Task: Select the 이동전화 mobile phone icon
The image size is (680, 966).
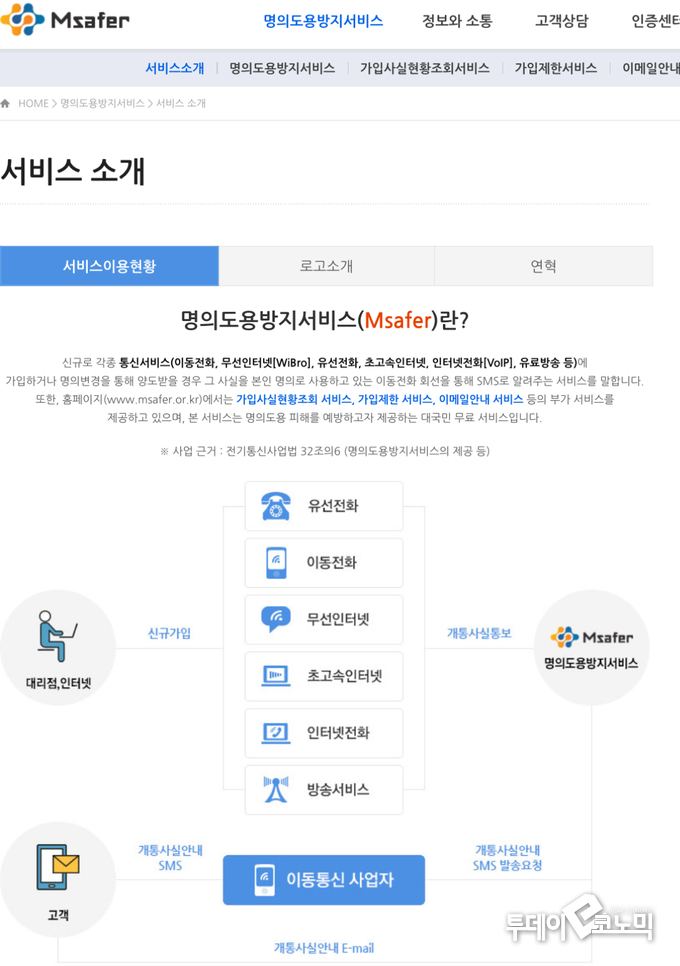Action: point(276,563)
